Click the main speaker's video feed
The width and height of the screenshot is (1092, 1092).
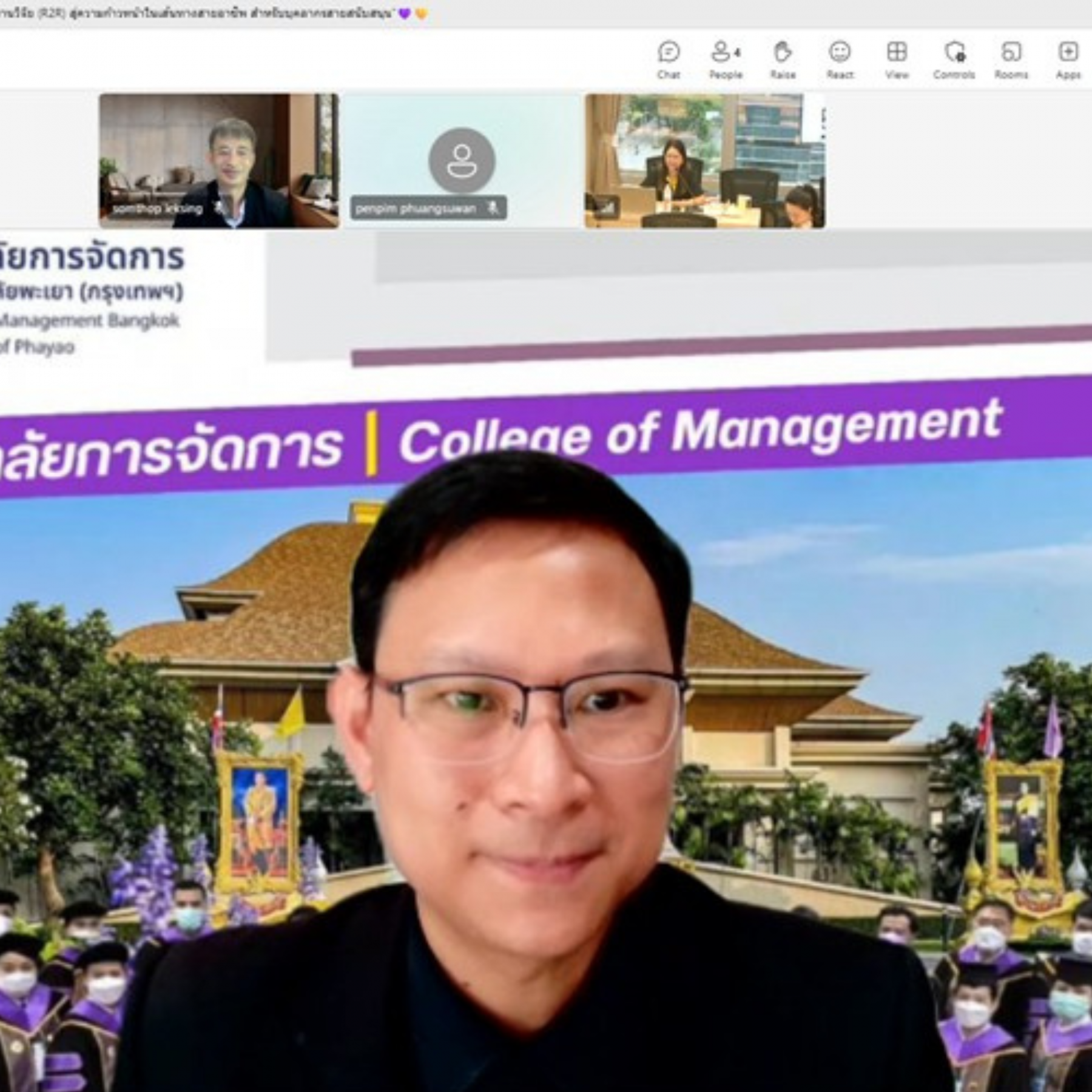tap(546, 661)
